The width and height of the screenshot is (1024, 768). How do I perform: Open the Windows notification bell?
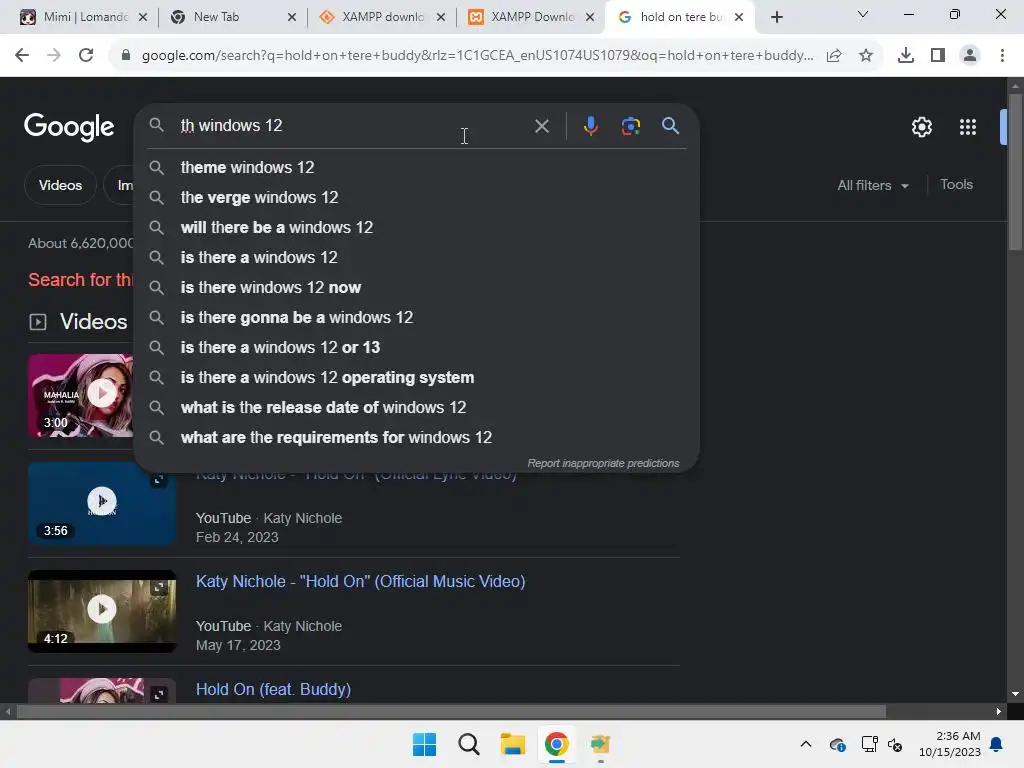click(x=996, y=744)
